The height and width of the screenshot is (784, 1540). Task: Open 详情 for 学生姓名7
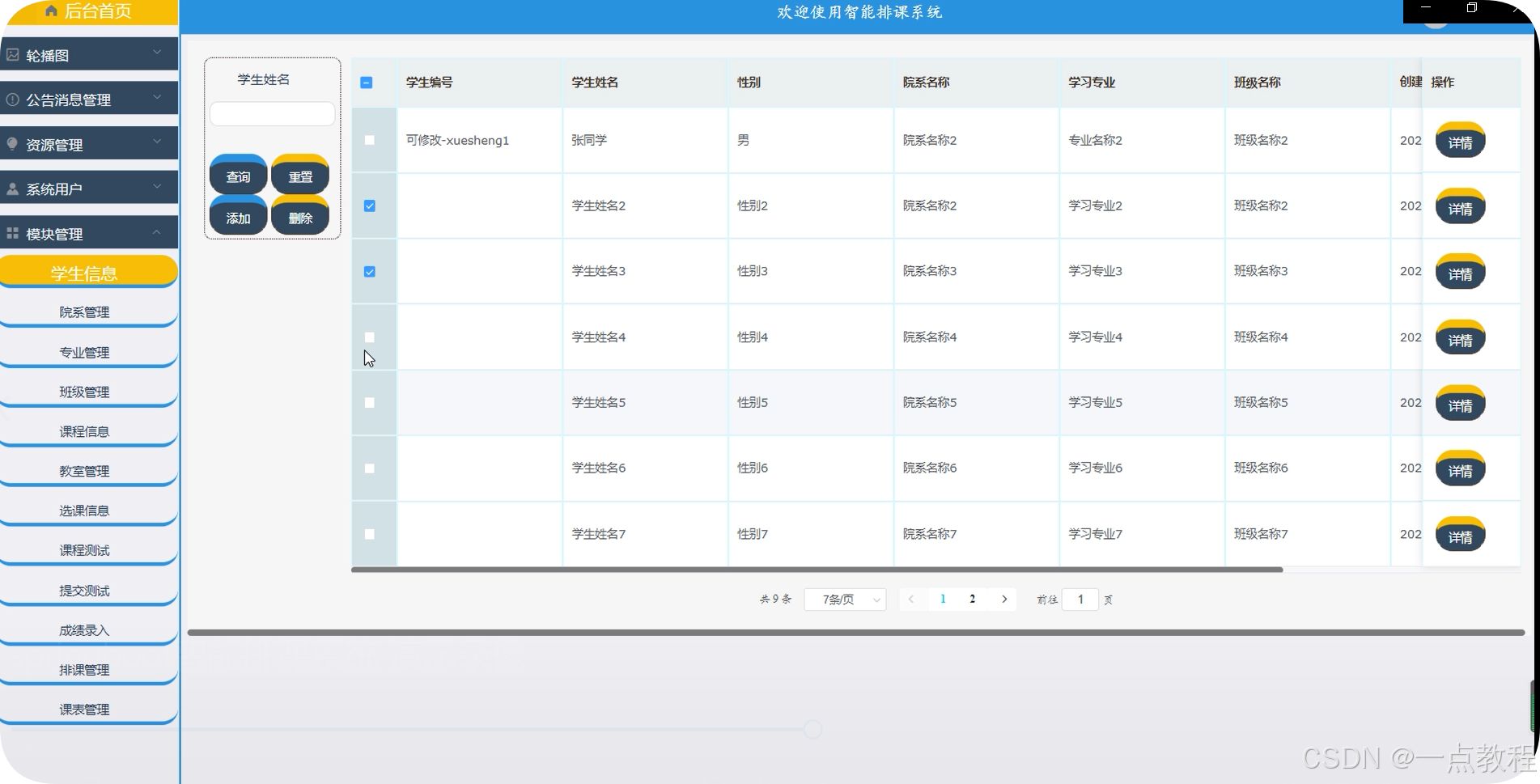pyautogui.click(x=1461, y=536)
